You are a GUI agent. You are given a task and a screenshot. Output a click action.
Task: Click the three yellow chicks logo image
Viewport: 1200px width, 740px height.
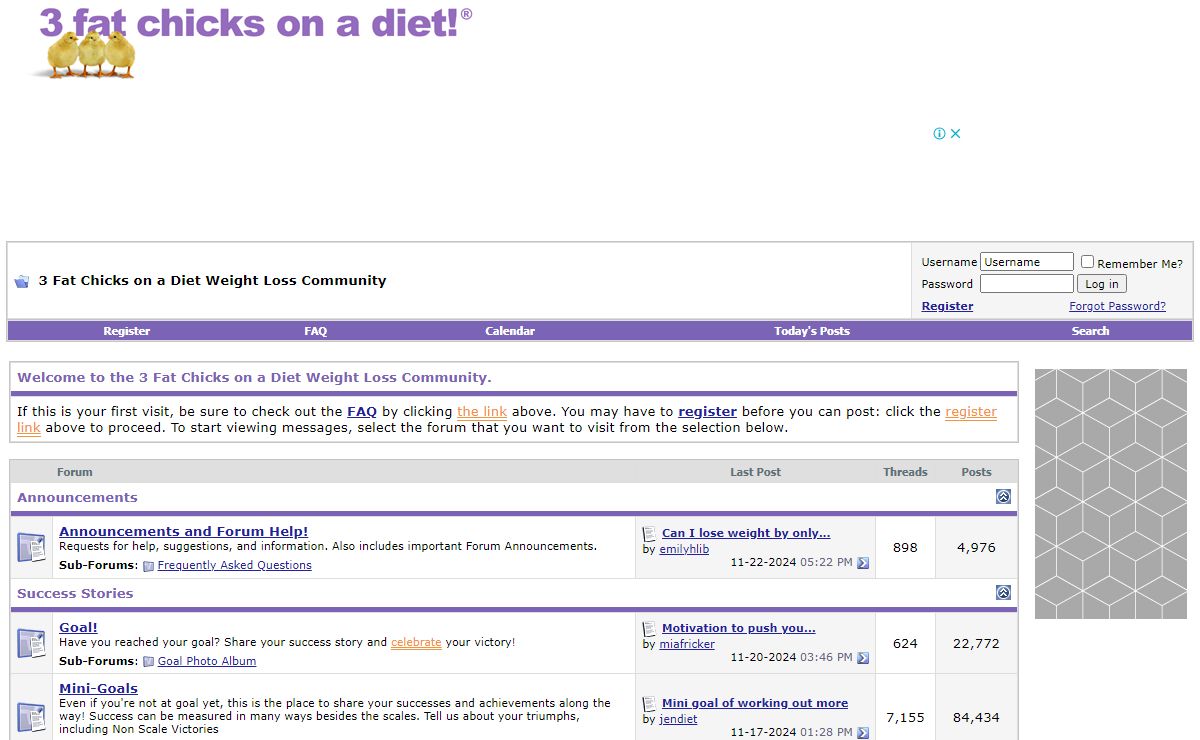click(92, 54)
